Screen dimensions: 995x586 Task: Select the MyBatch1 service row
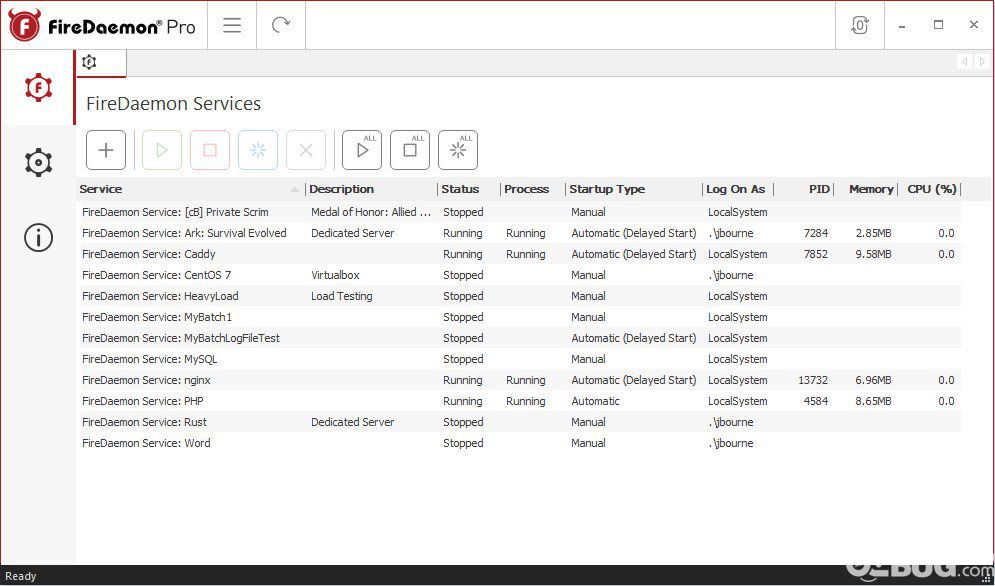(518, 317)
